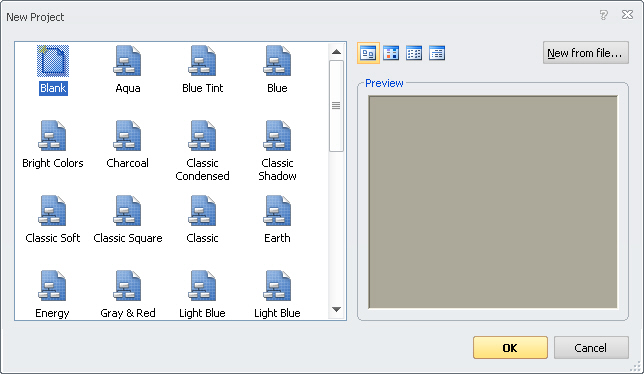Choose the Blue Tint template
Image resolution: width=644 pixels, height=374 pixels.
tap(202, 70)
